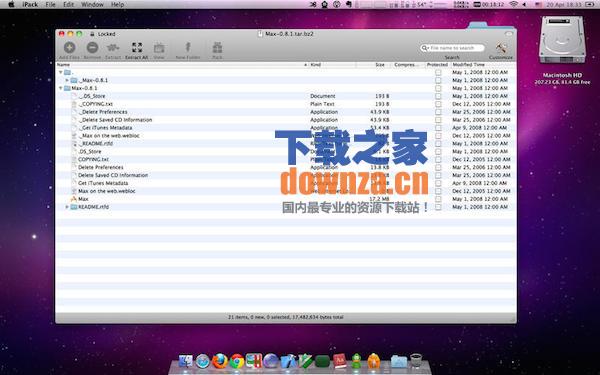Click the Max-0.8.1 folder icon in tree
This screenshot has width=600, height=375.
coord(67,88)
